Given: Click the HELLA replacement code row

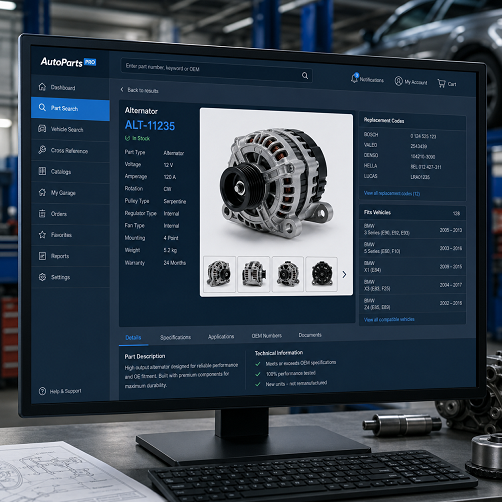Looking at the screenshot, I should click(412, 166).
